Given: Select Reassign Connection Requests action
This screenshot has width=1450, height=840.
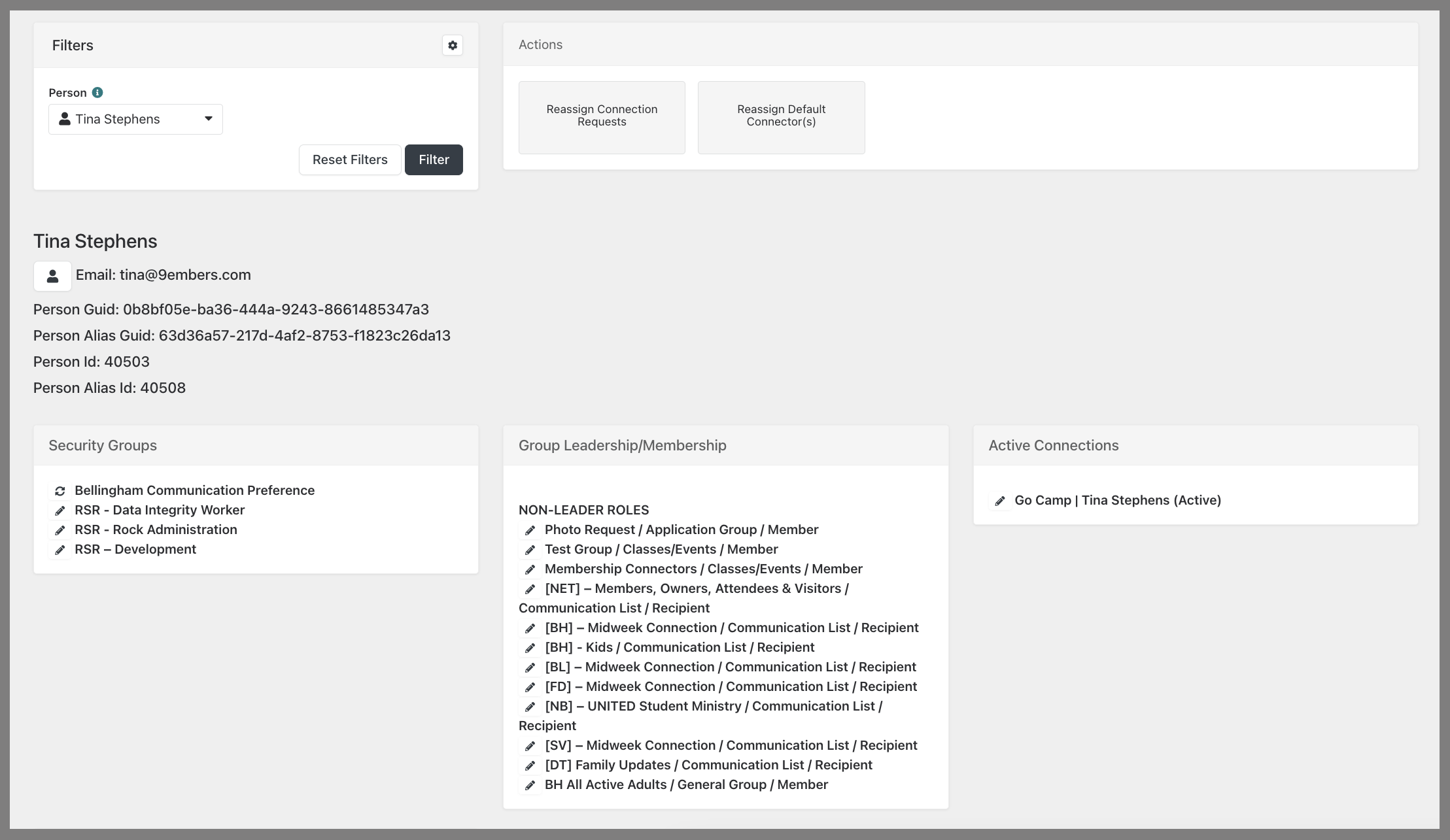Looking at the screenshot, I should coord(602,118).
